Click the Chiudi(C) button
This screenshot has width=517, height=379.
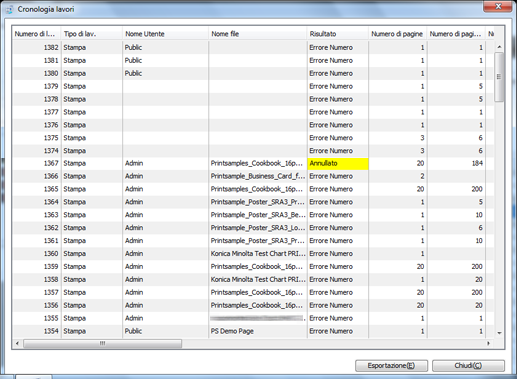point(468,365)
